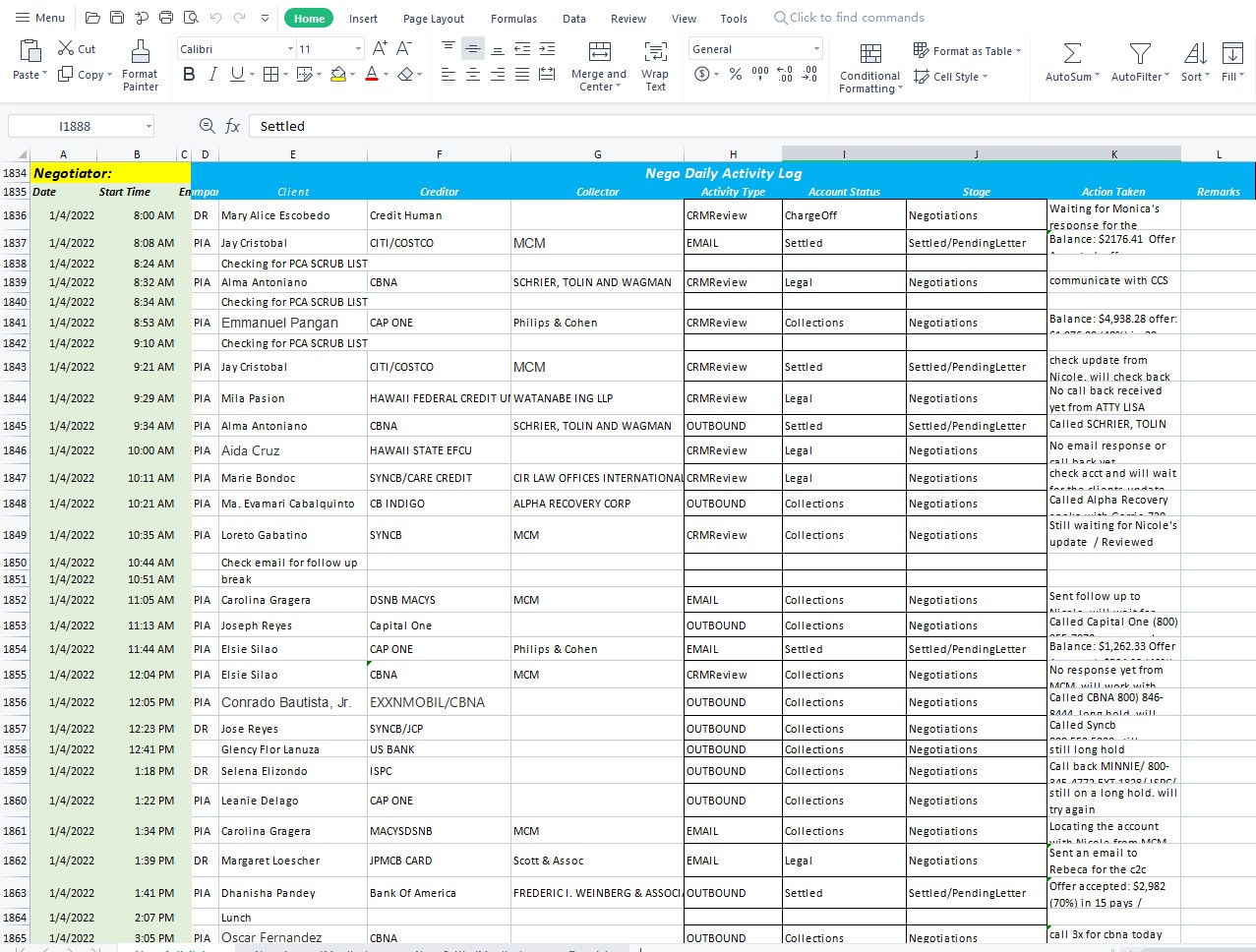Switch to the Review tab
Image resolution: width=1256 pixels, height=952 pixels.
[x=628, y=19]
